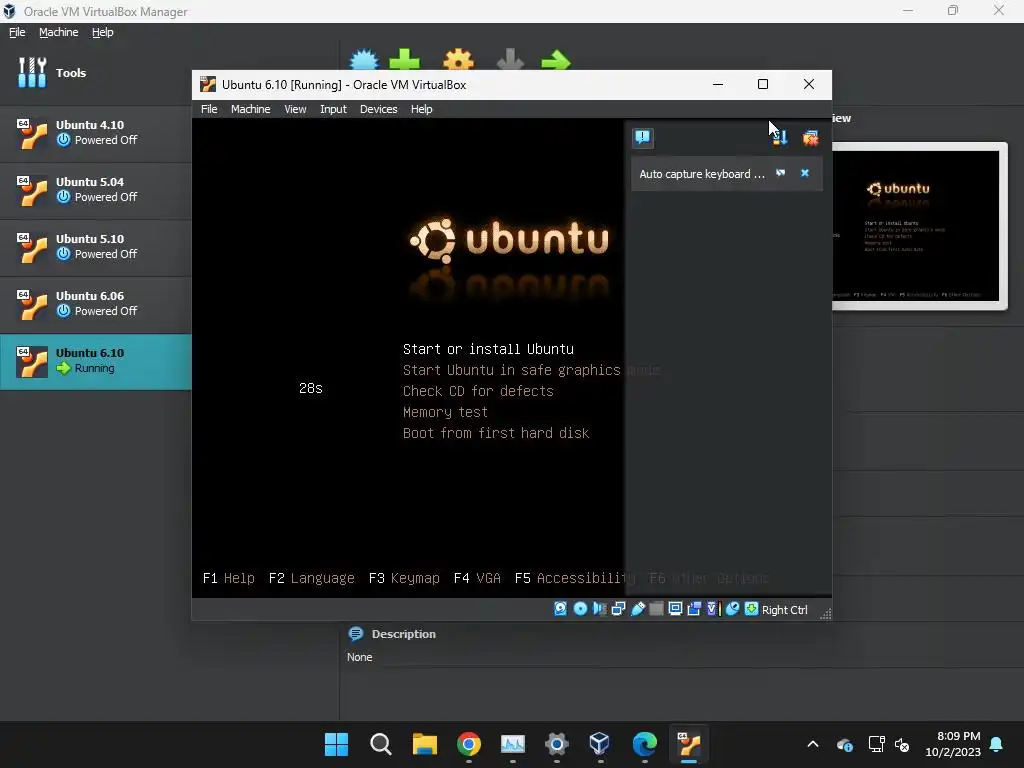The image size is (1024, 768).
Task: Click the Right Ctrl host key label
Action: tap(785, 609)
